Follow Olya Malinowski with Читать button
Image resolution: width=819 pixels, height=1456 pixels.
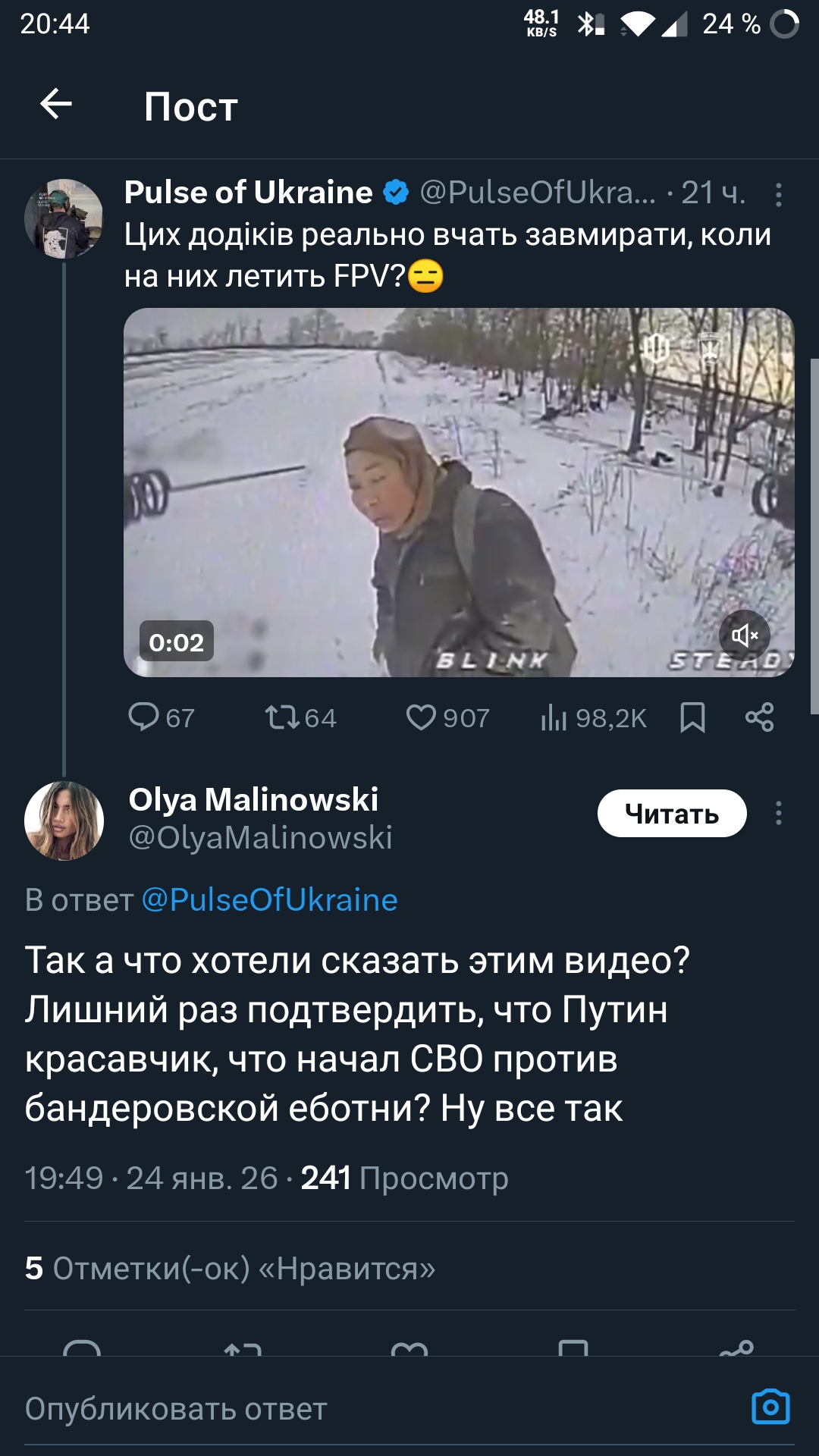click(671, 814)
